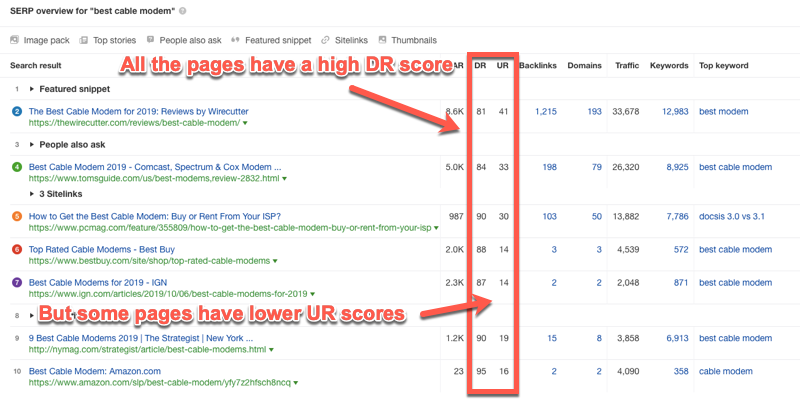Image resolution: width=800 pixels, height=400 pixels.
Task: Expand the People also ask row
Action: pyautogui.click(x=31, y=144)
